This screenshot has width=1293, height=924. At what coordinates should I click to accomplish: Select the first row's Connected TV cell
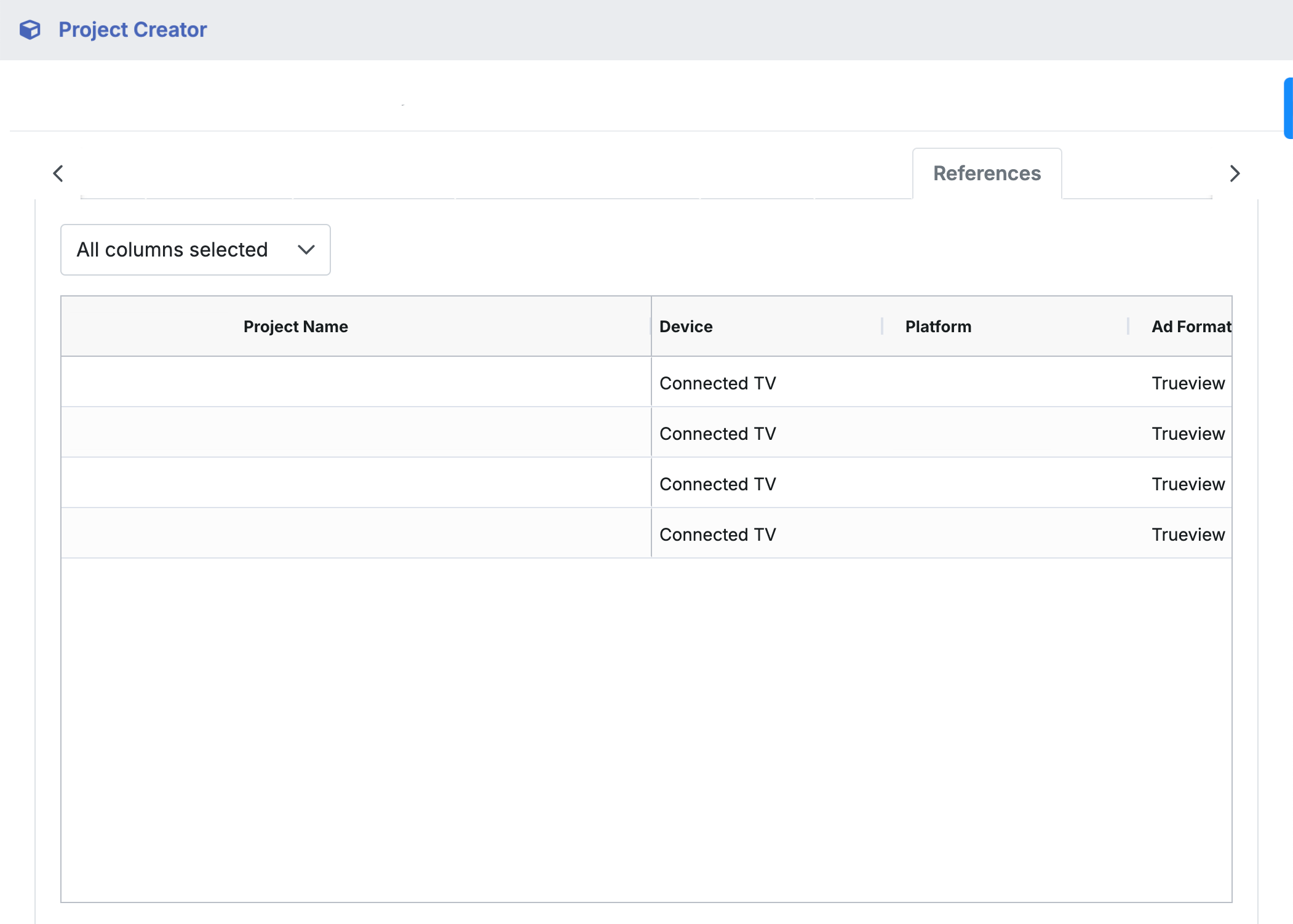pos(717,383)
